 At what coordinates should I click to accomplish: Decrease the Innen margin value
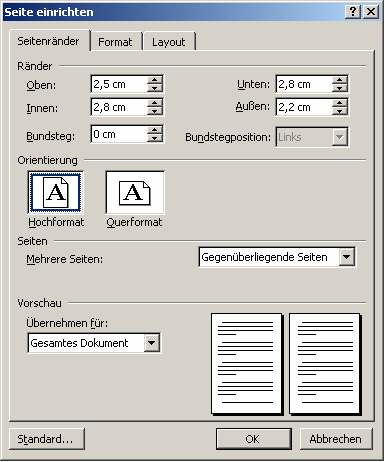coord(155,111)
